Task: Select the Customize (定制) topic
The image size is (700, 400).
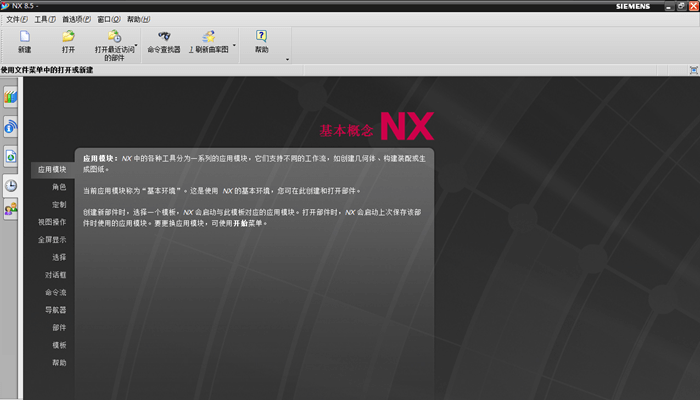Action: click(59, 204)
